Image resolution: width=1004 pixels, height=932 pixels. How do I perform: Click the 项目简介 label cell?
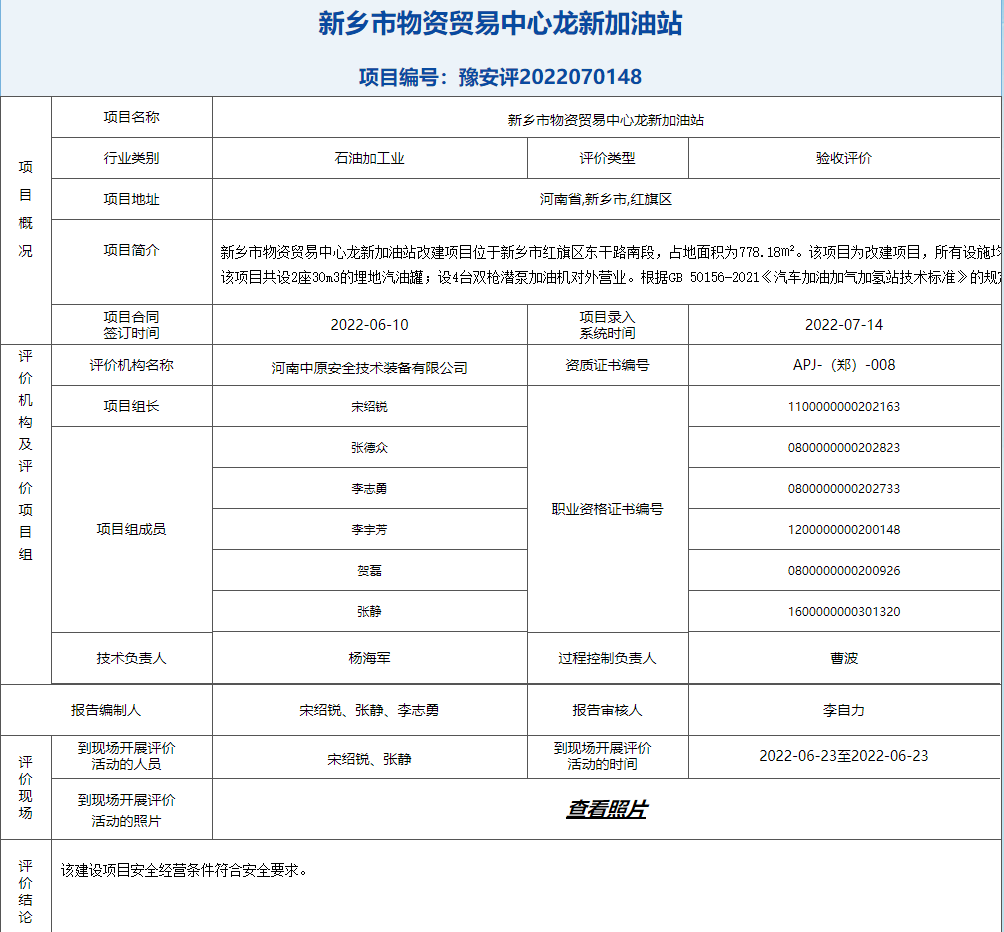131,262
